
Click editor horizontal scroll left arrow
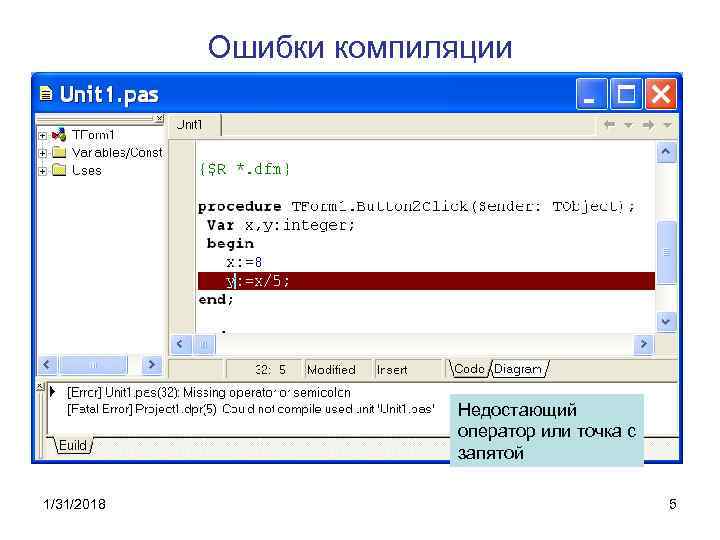[x=180, y=344]
